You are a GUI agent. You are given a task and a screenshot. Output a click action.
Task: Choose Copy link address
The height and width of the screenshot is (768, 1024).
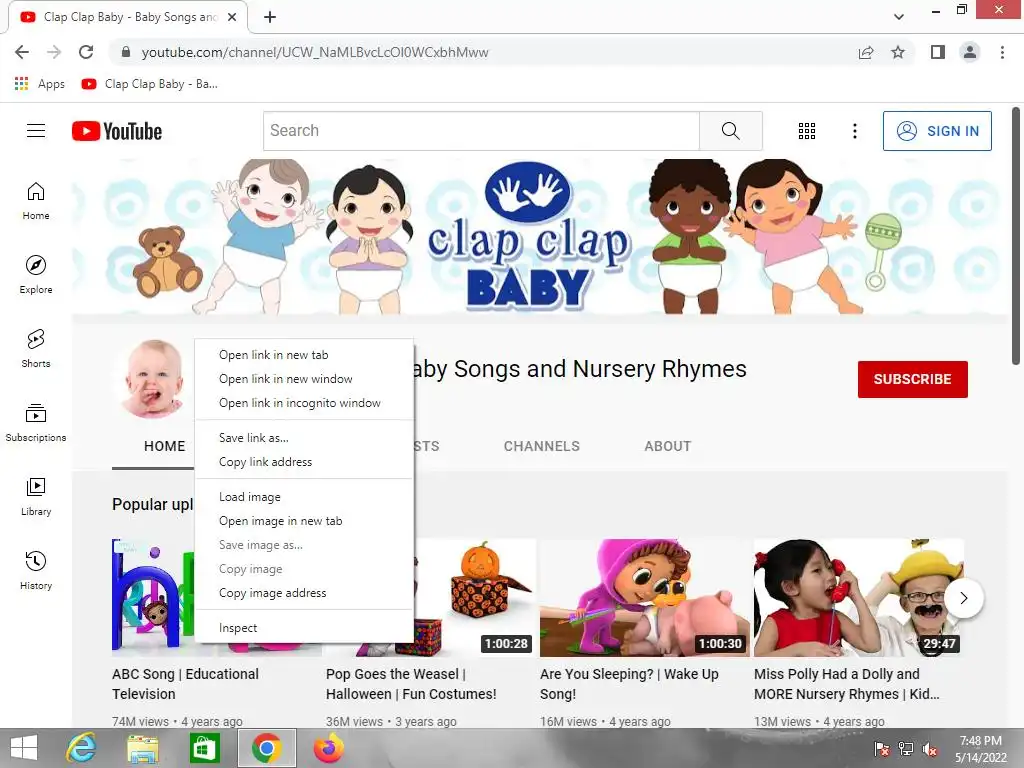pyautogui.click(x=304, y=462)
